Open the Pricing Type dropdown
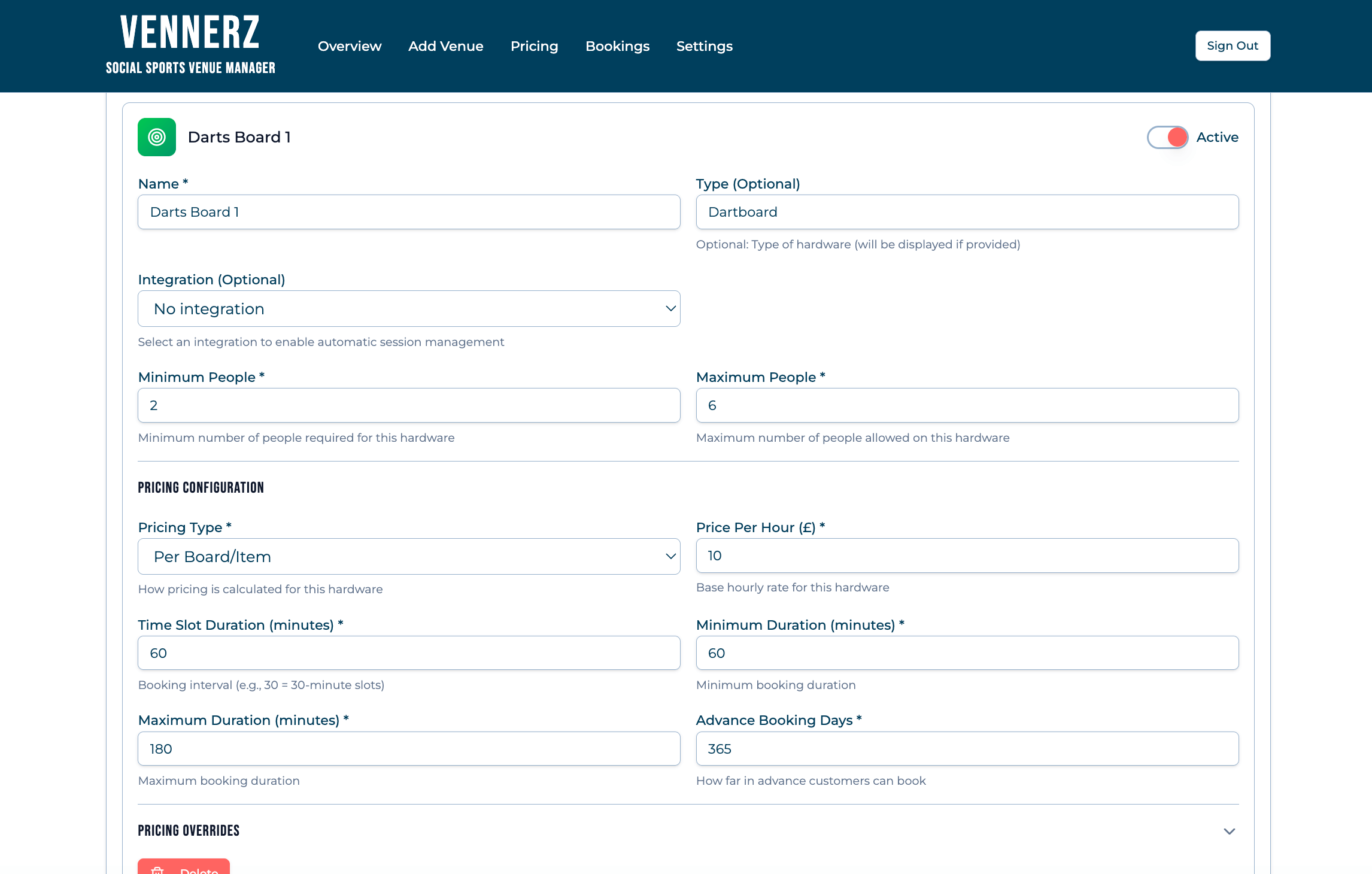The image size is (1372, 874). pos(409,556)
